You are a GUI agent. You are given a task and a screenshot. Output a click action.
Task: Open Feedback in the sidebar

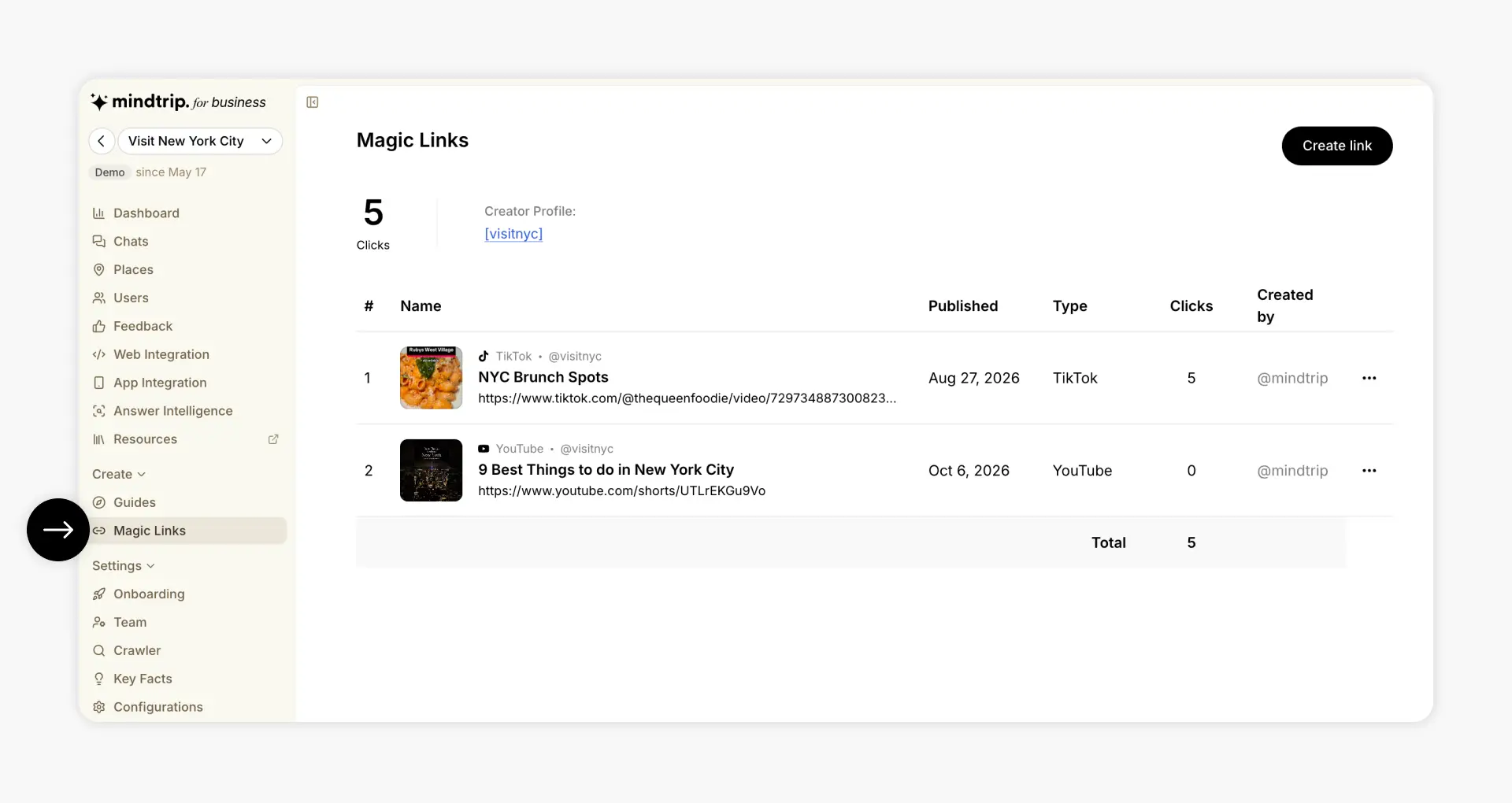point(143,327)
